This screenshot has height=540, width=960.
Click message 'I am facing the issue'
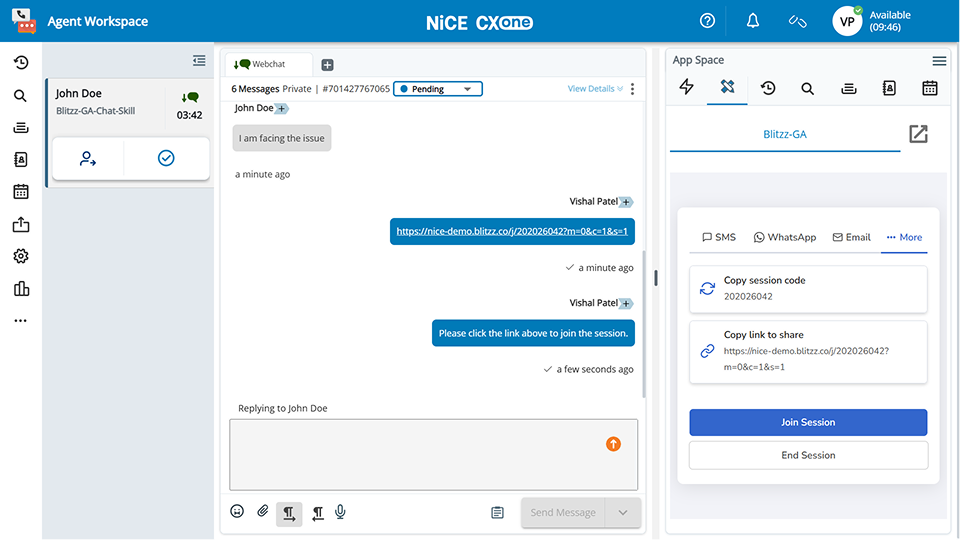282,138
